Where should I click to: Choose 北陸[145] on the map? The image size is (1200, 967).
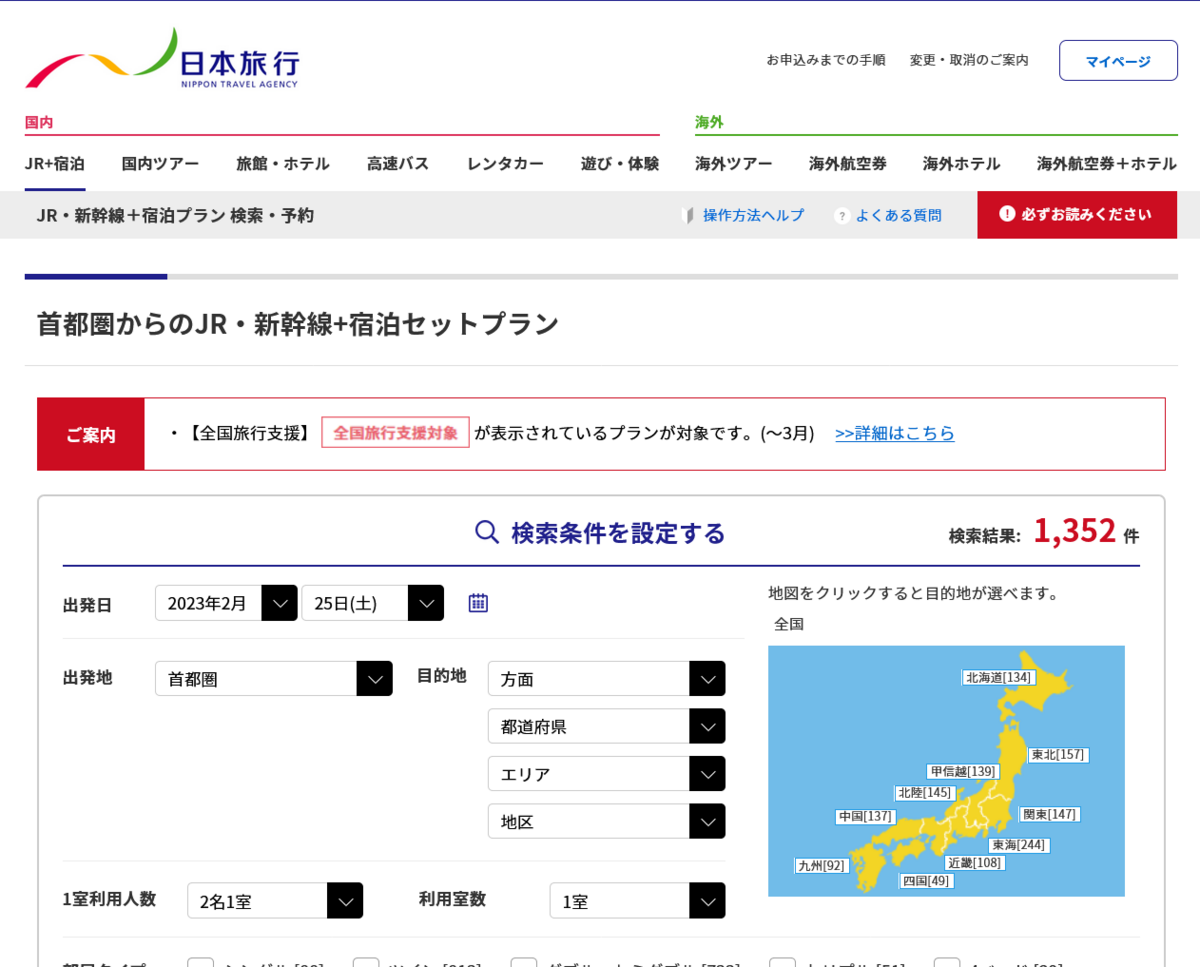click(924, 793)
